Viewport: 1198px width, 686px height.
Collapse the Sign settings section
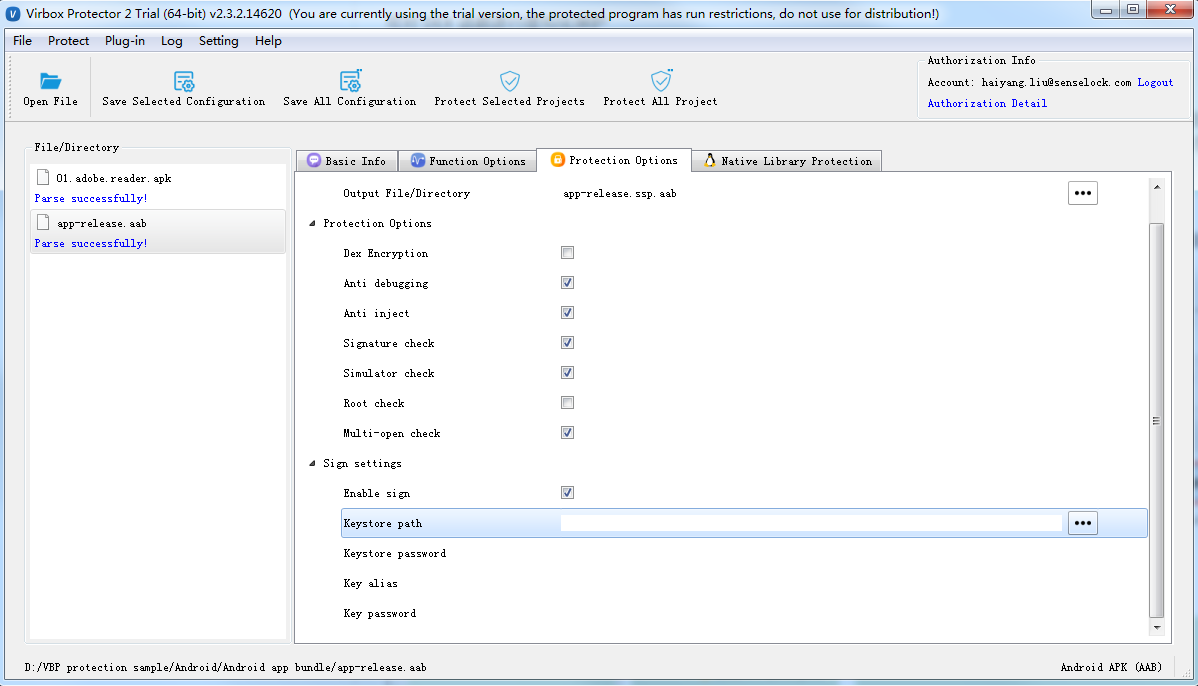coord(312,463)
